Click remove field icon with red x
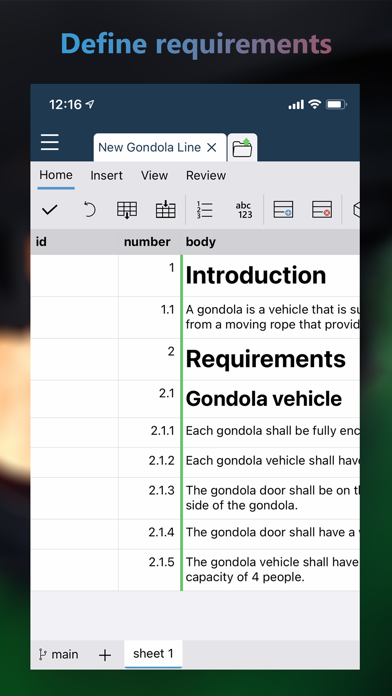The height and width of the screenshot is (696, 392). (322, 210)
